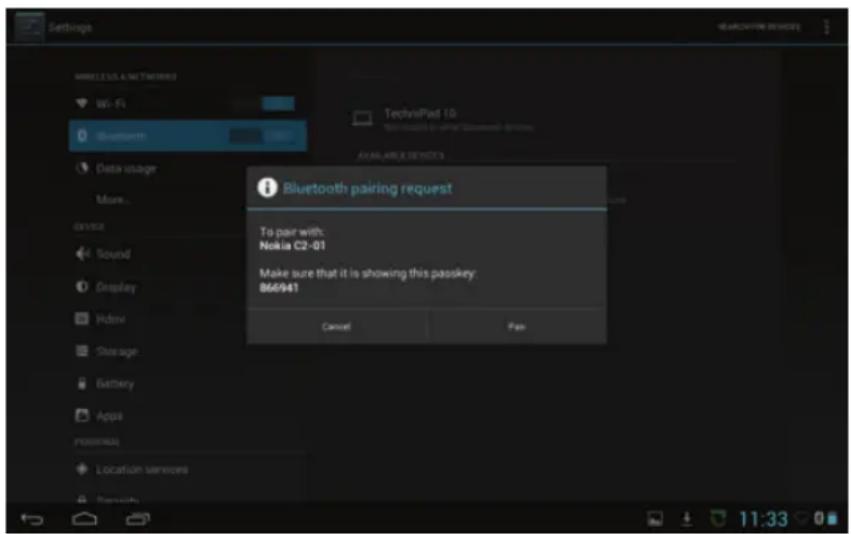Tap the Android Back navigation button
Viewport: 851px width, 534px height.
(x=32, y=519)
